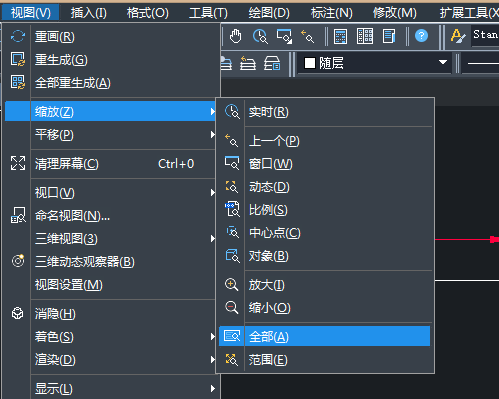Click the 3D orbit icon

[x=18, y=261]
